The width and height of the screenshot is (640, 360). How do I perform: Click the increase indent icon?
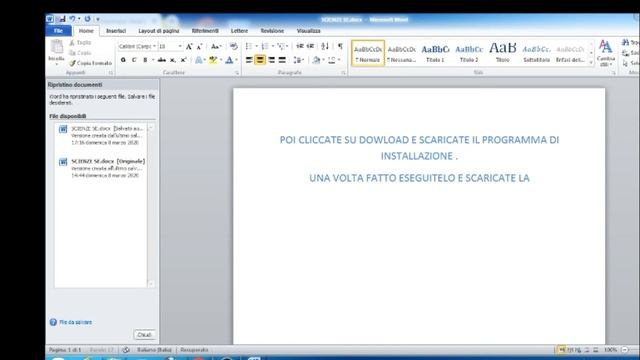311,46
